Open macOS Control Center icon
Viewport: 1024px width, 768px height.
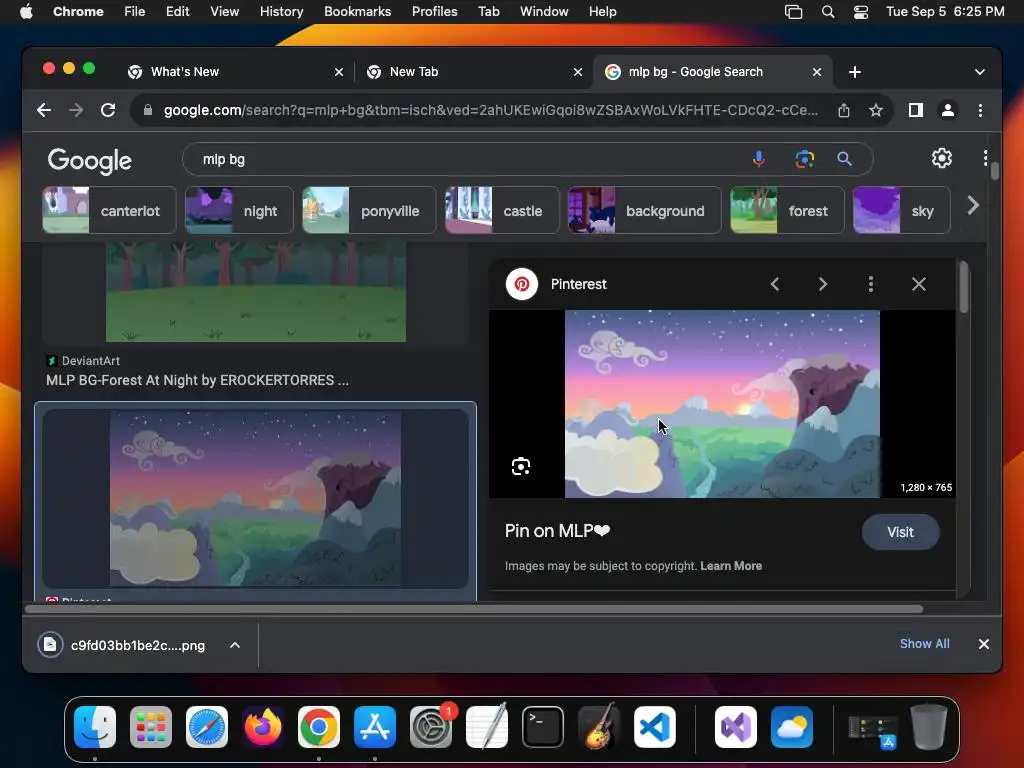point(861,12)
